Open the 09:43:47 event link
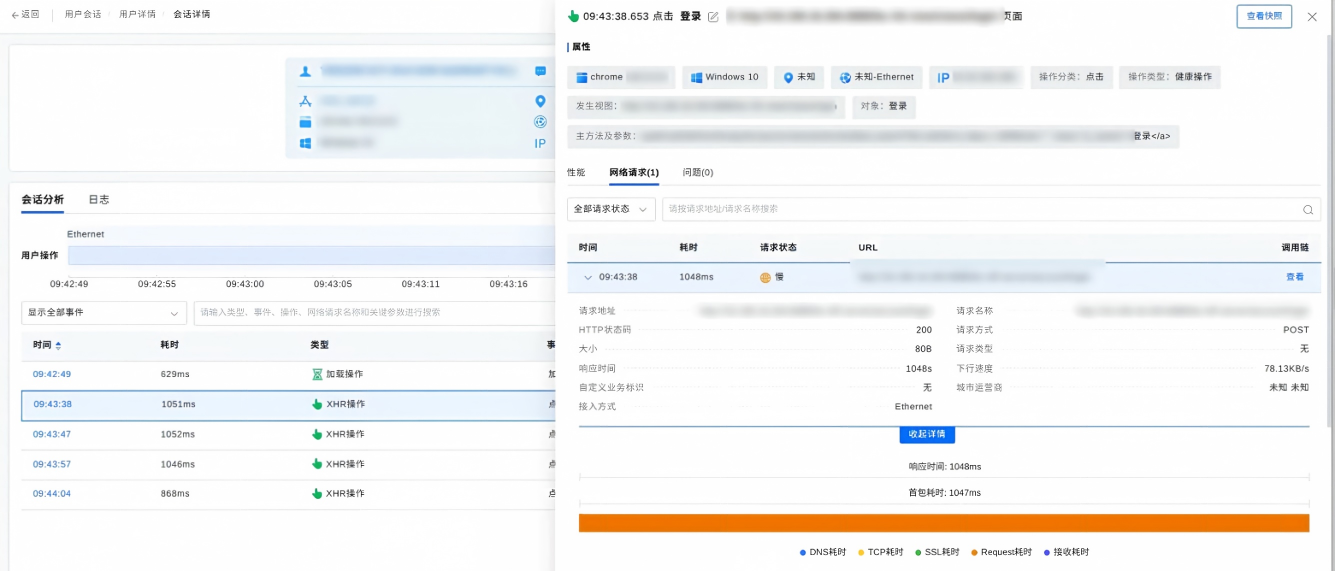The height and width of the screenshot is (571, 1335). pos(52,434)
